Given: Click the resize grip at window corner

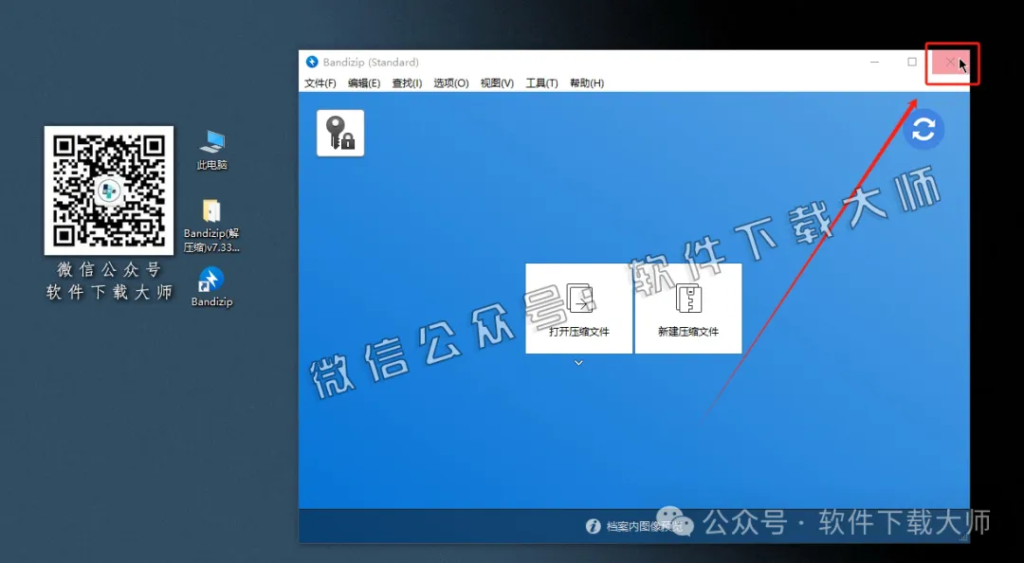Looking at the screenshot, I should click(x=964, y=536).
